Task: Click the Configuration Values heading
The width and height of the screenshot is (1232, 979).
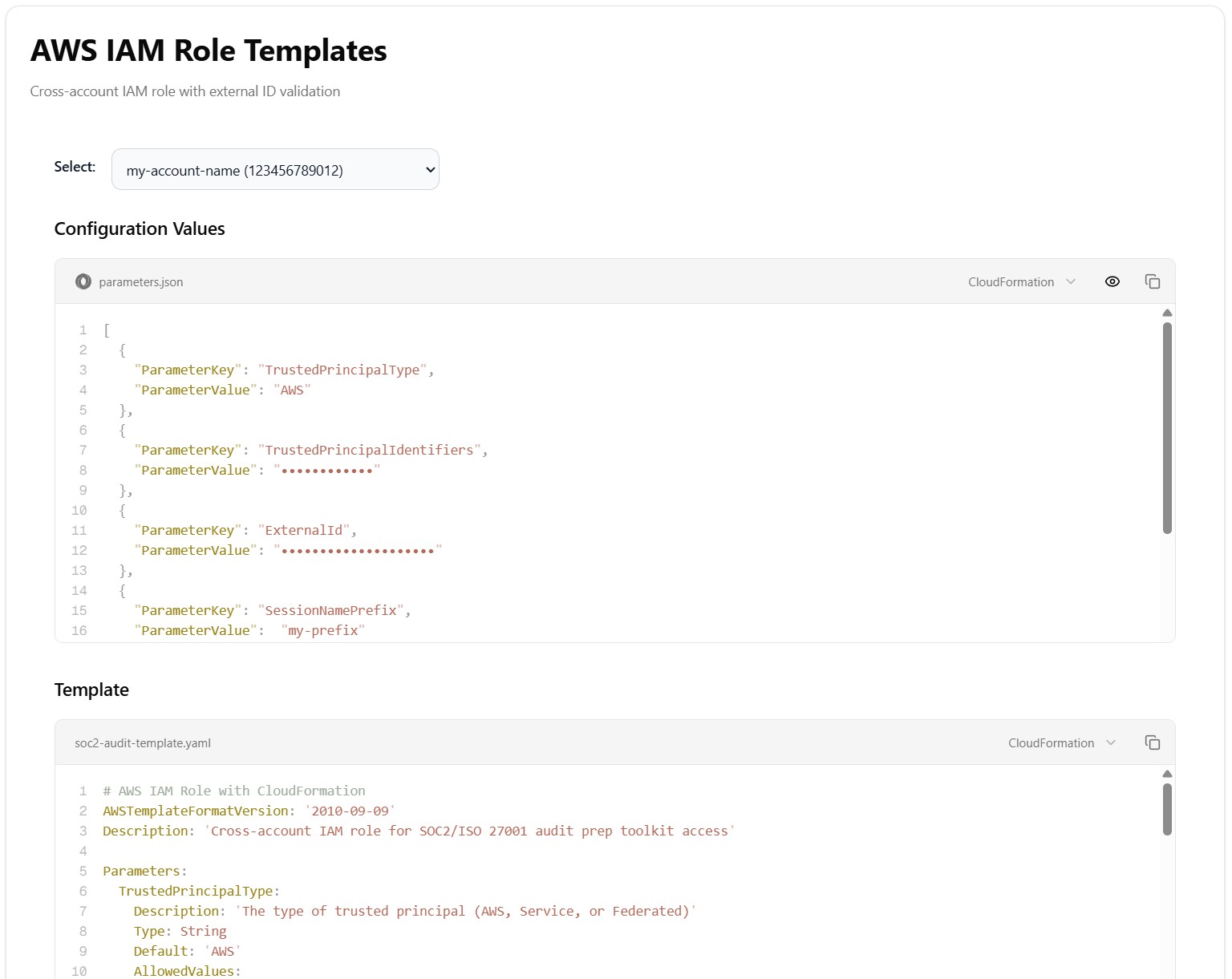Action: 140,229
